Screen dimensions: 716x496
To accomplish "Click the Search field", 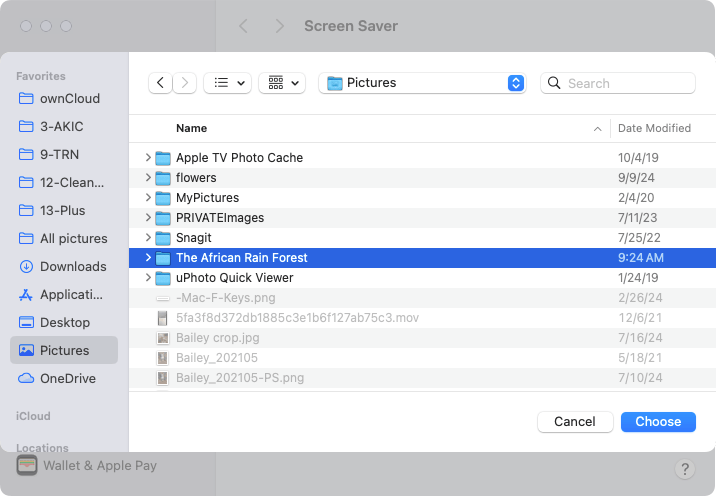I will click(x=618, y=83).
